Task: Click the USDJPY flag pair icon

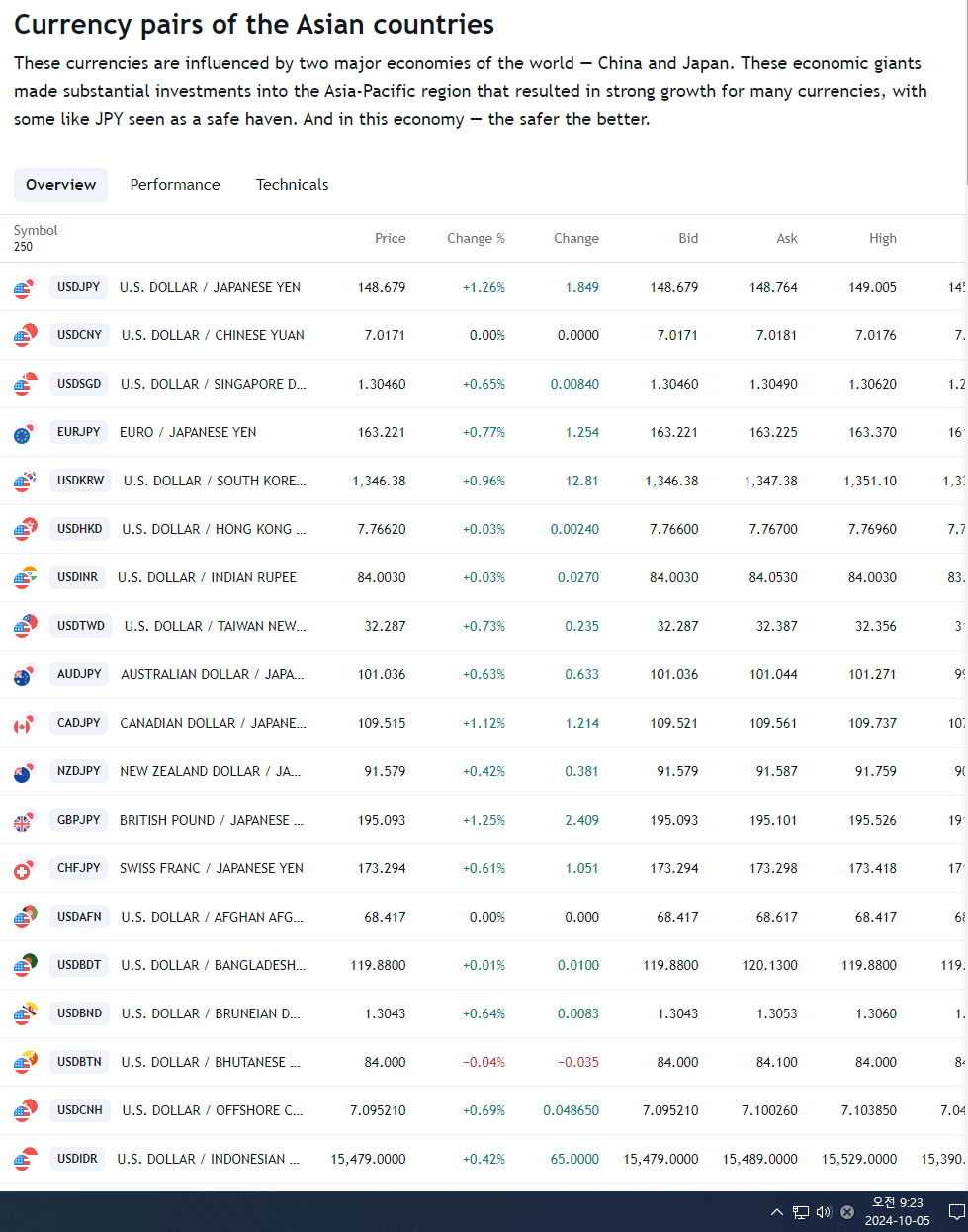Action: 26,287
